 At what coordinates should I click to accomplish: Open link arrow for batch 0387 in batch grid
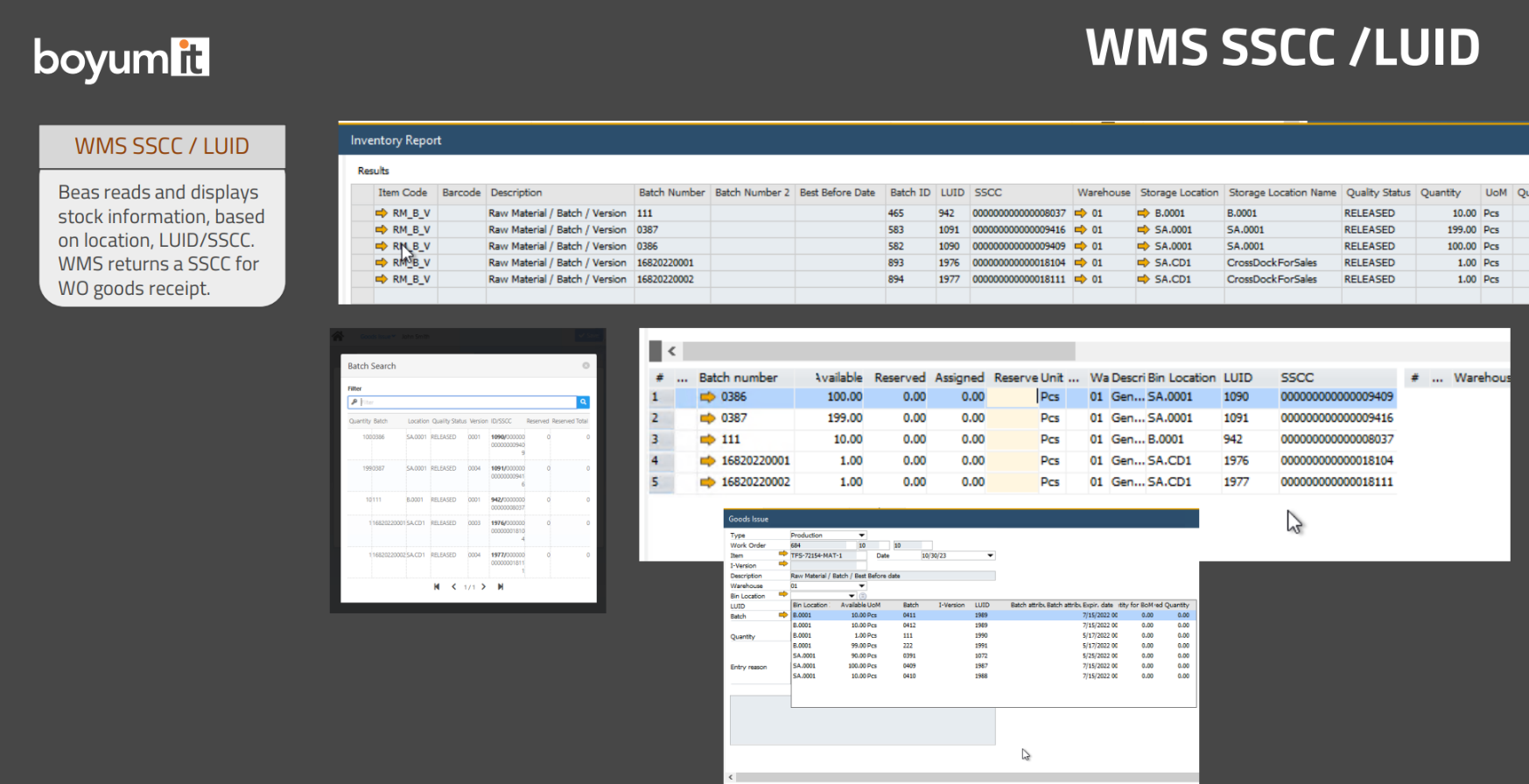(707, 418)
